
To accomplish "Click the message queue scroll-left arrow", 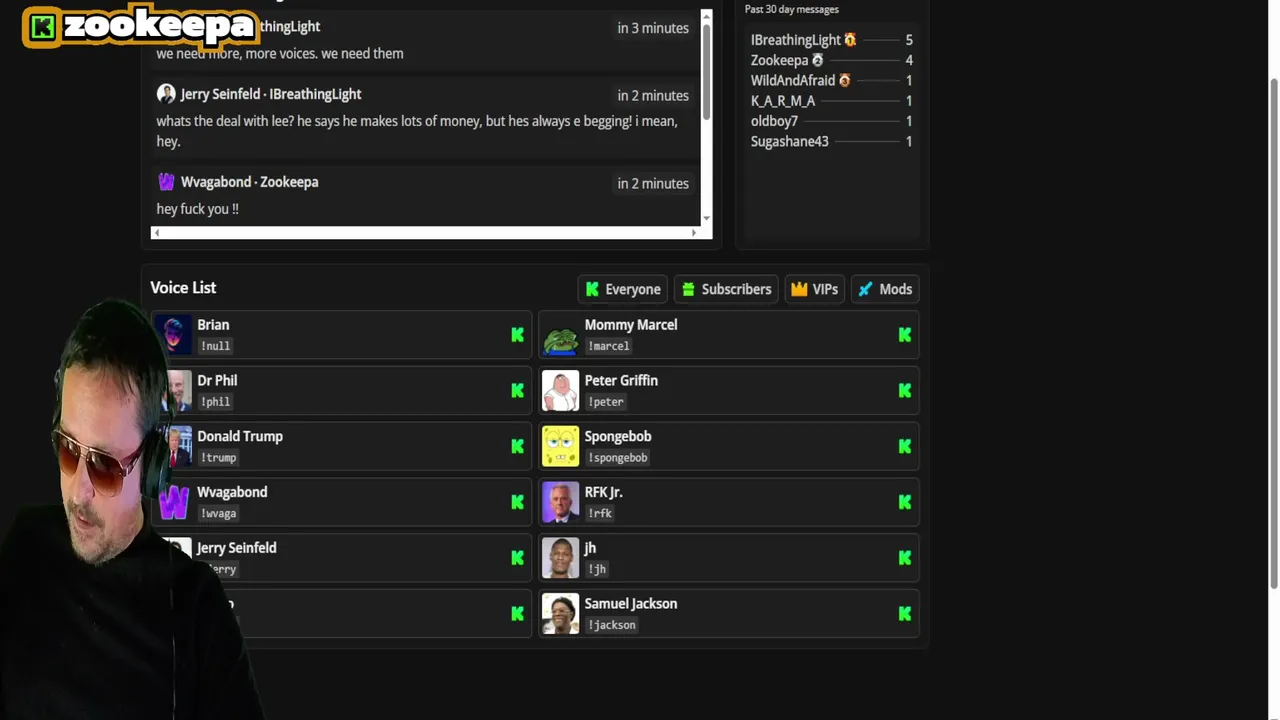I will point(156,233).
